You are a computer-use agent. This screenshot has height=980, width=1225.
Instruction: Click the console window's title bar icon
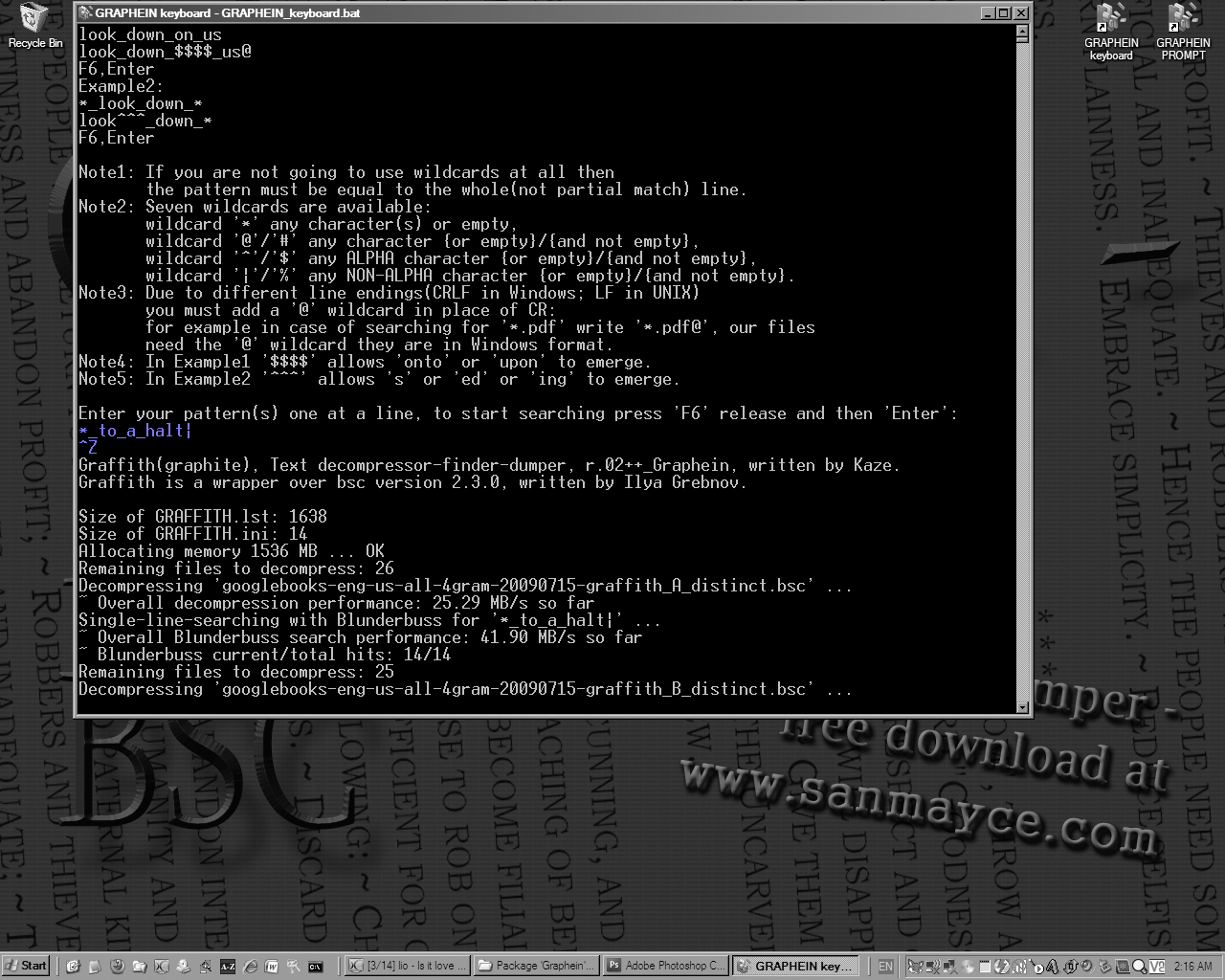[85, 12]
